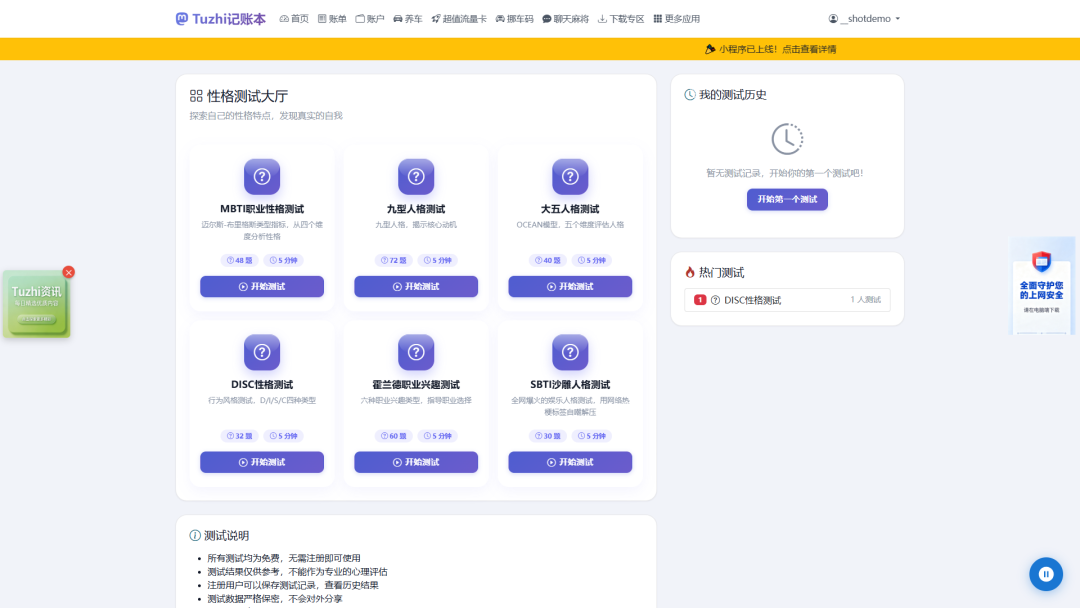Close the Tuzhi资讯 floating ad
The height and width of the screenshot is (608, 1080).
(68, 272)
